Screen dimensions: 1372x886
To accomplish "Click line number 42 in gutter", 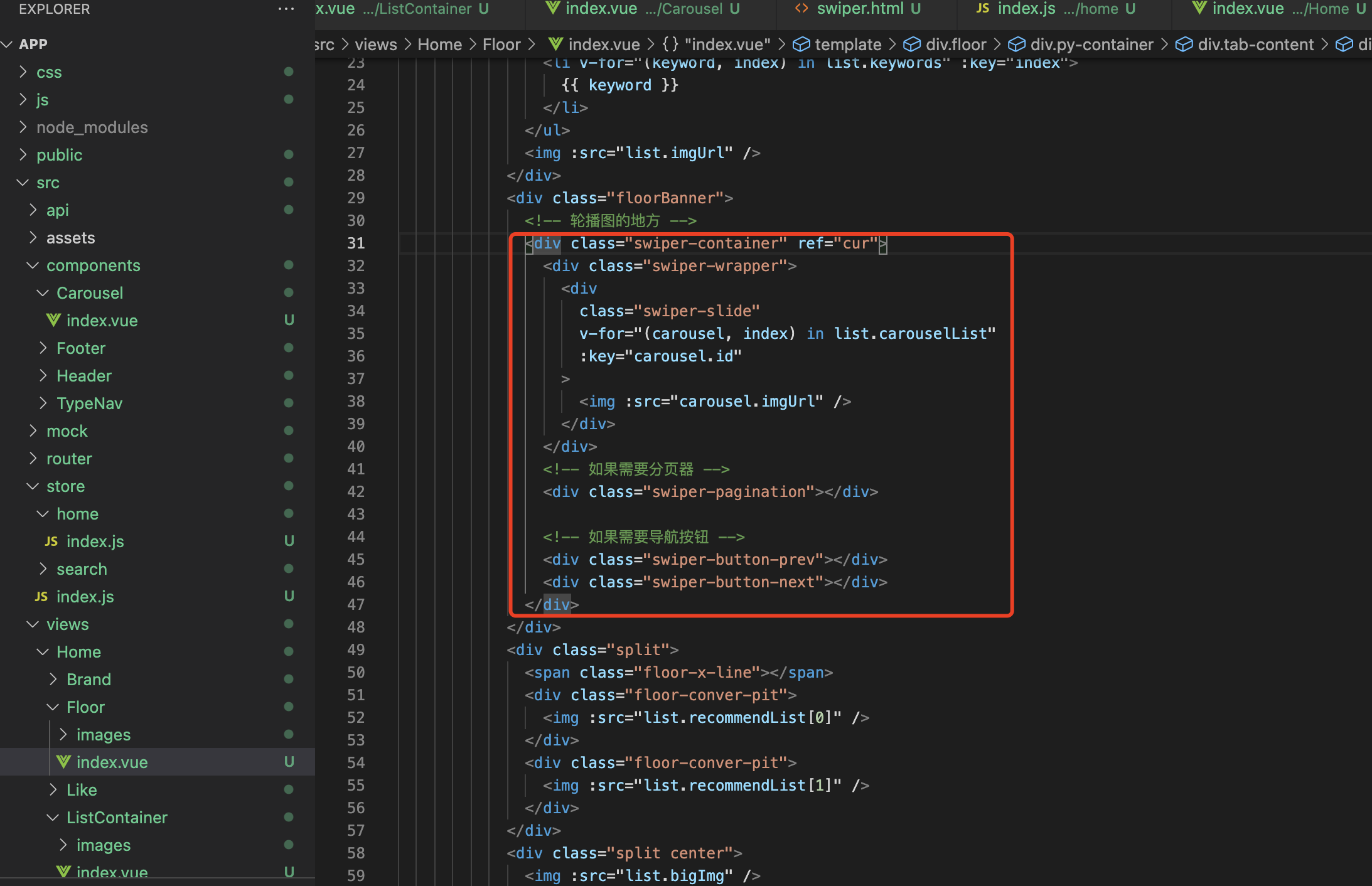I will pyautogui.click(x=356, y=492).
